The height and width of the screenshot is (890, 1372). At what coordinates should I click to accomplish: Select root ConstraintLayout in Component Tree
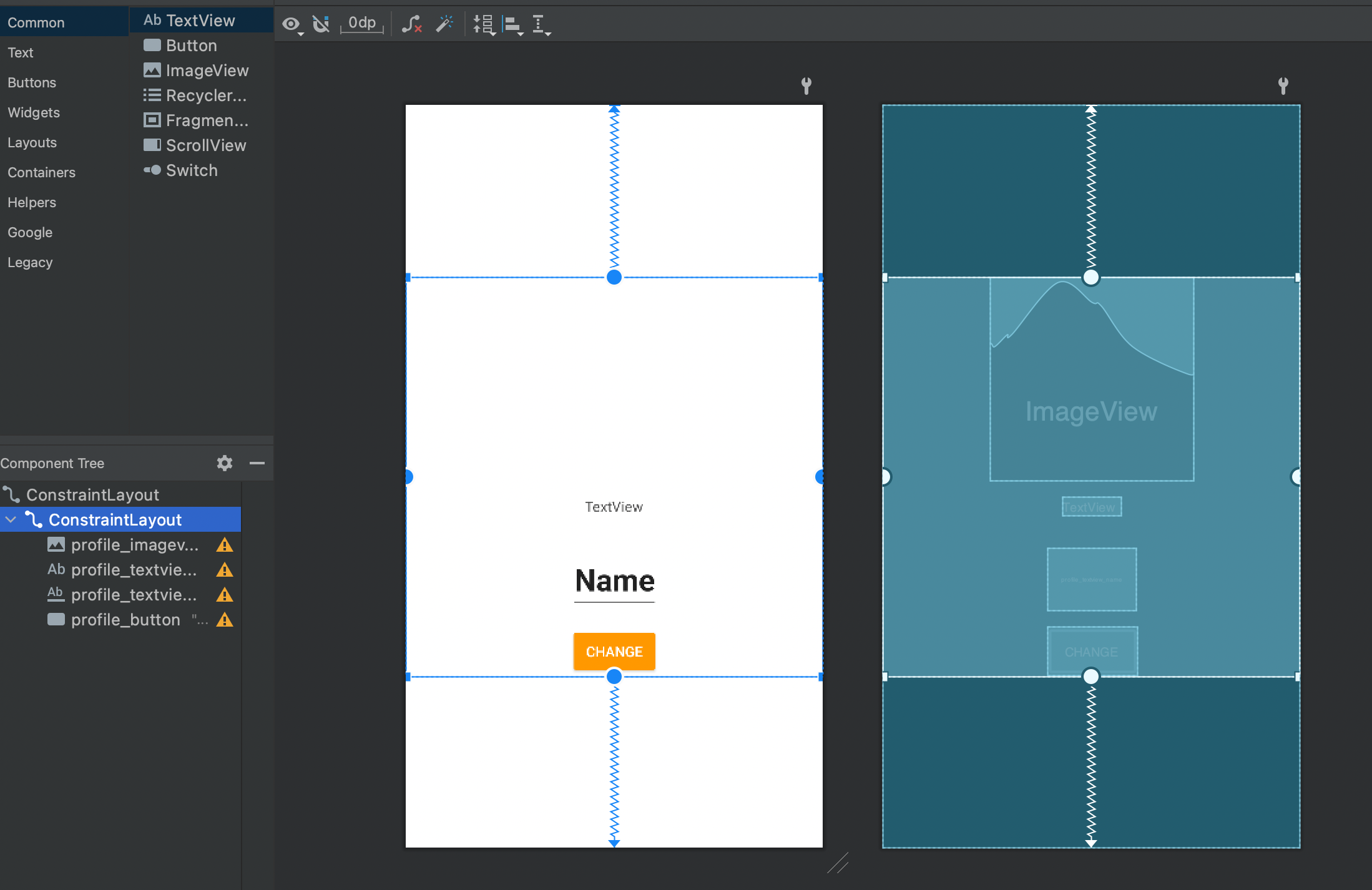tap(92, 494)
